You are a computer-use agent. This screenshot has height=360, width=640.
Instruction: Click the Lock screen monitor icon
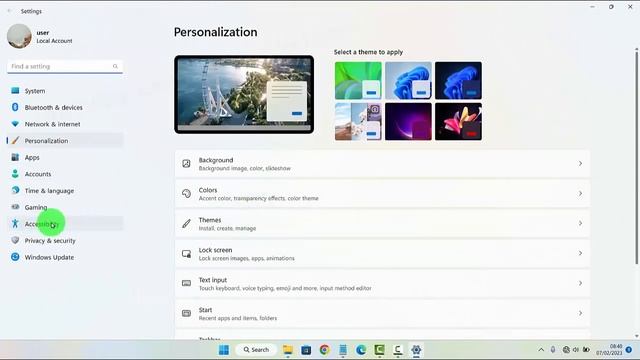[186, 253]
